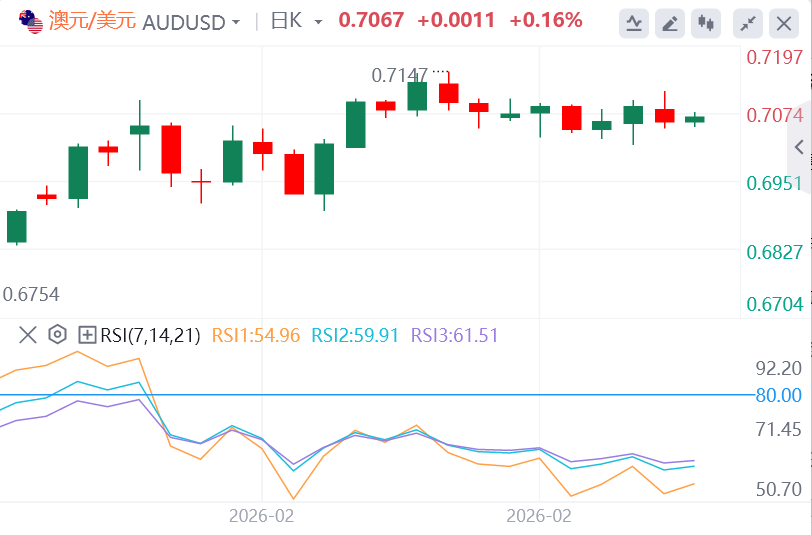The image size is (812, 535).
Task: Close the chart panel with X
Action: pyautogui.click(x=784, y=23)
